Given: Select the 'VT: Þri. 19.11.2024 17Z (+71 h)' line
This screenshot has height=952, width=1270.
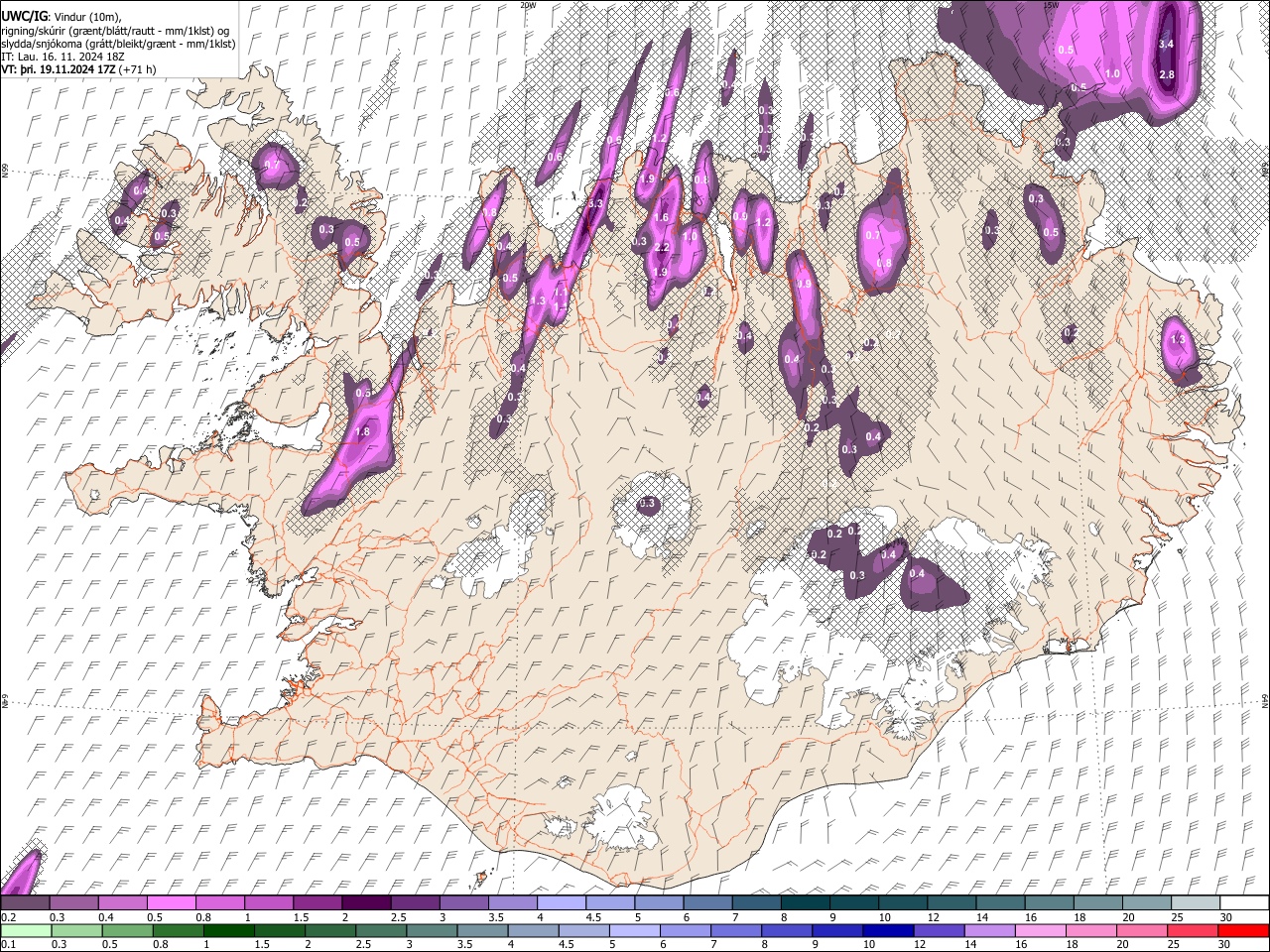Looking at the screenshot, I should (78, 70).
